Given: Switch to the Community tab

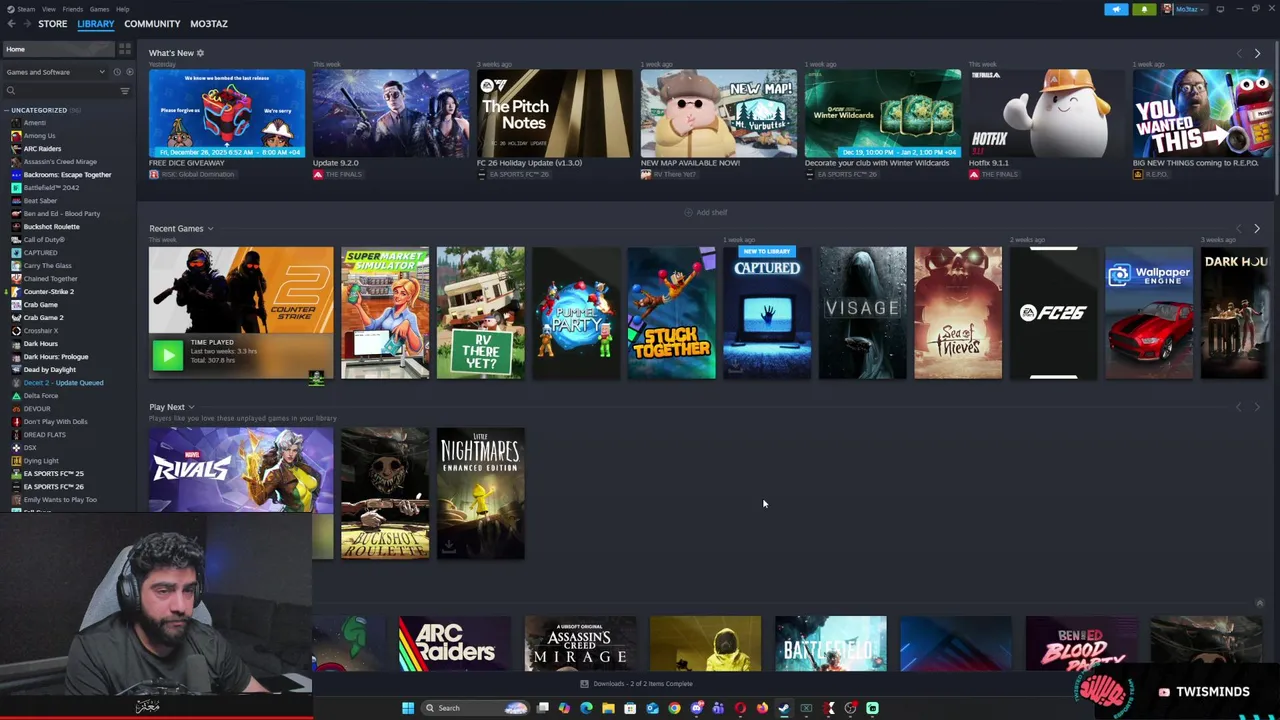Looking at the screenshot, I should [152, 24].
